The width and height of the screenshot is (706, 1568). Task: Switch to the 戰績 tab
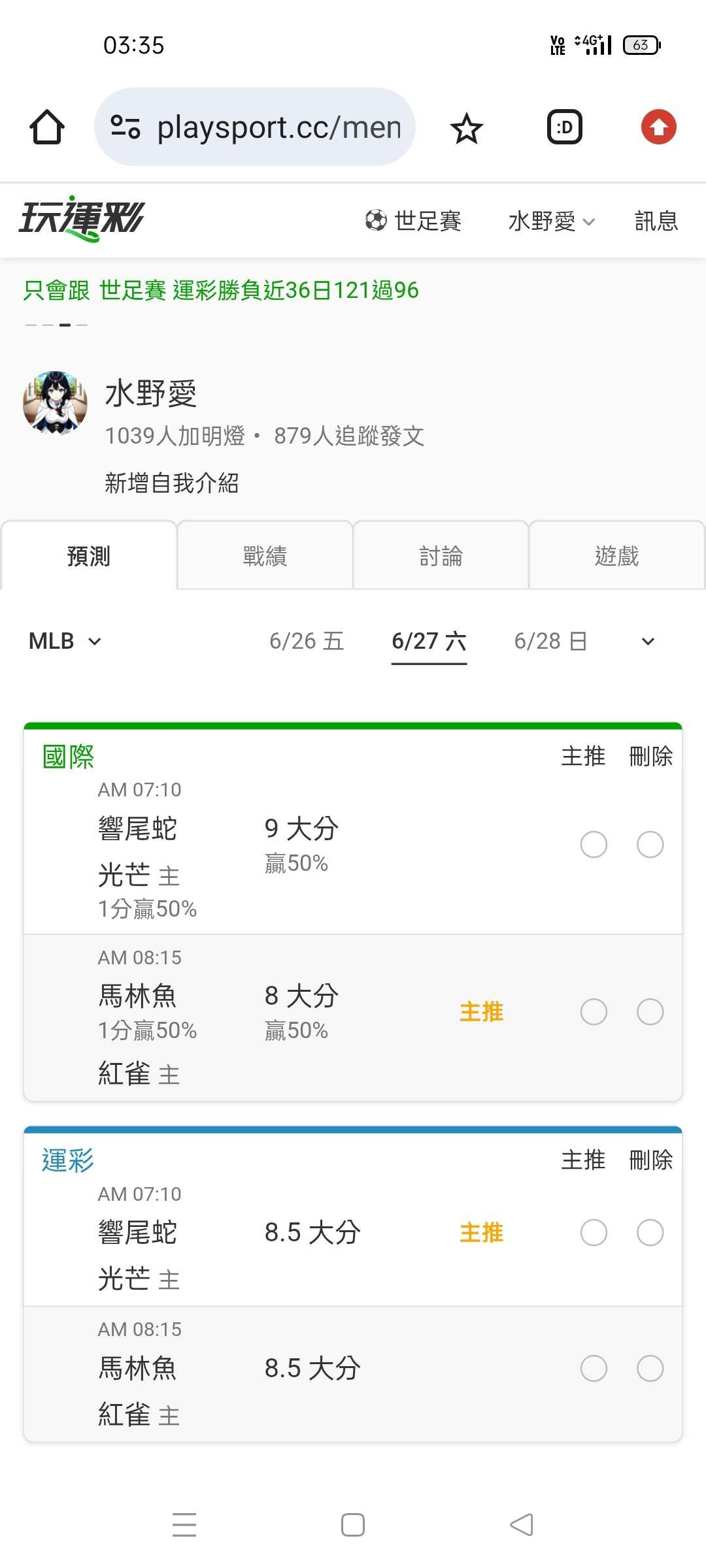pyautogui.click(x=265, y=556)
